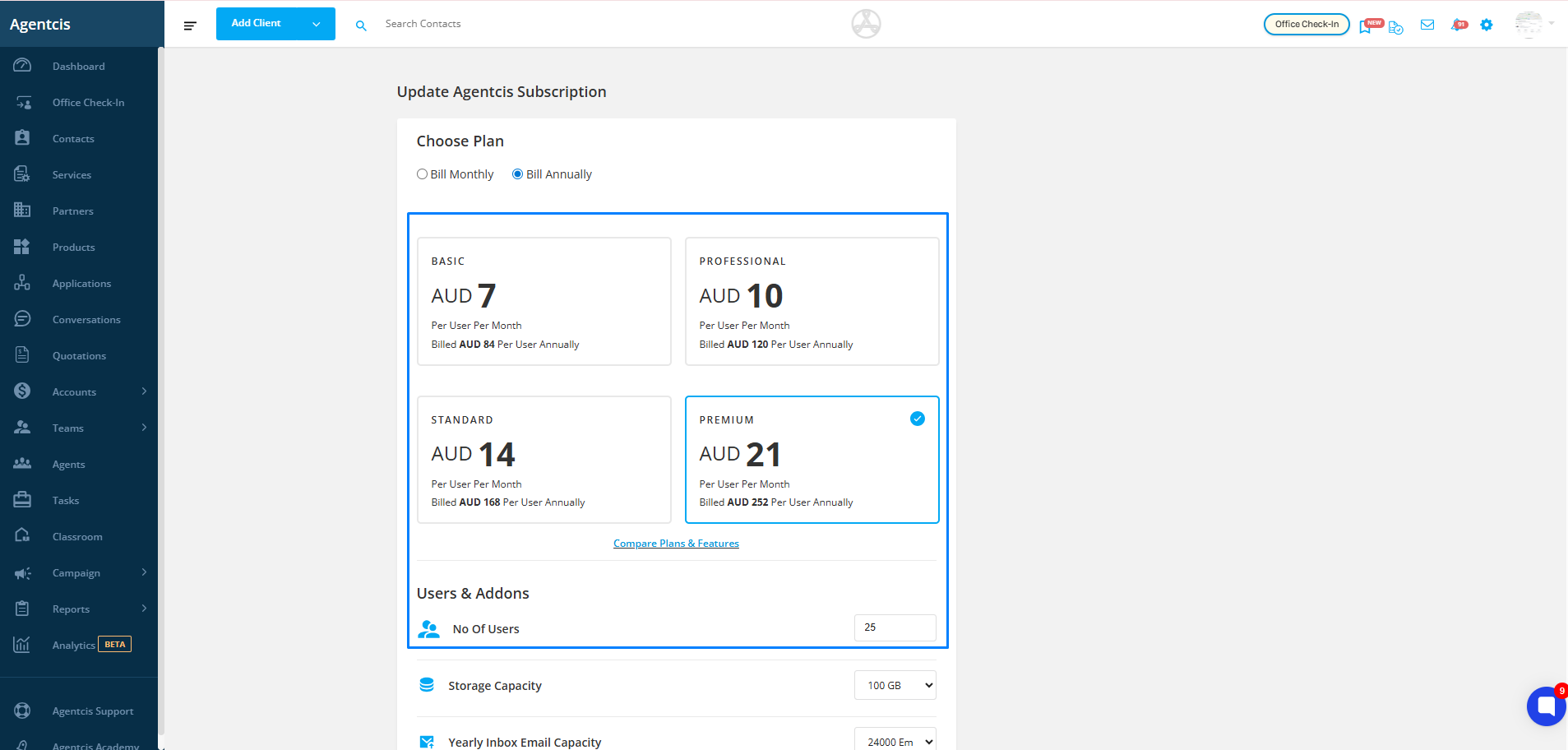Click the Accounts dollar icon
This screenshot has height=750, width=1568.
click(22, 391)
